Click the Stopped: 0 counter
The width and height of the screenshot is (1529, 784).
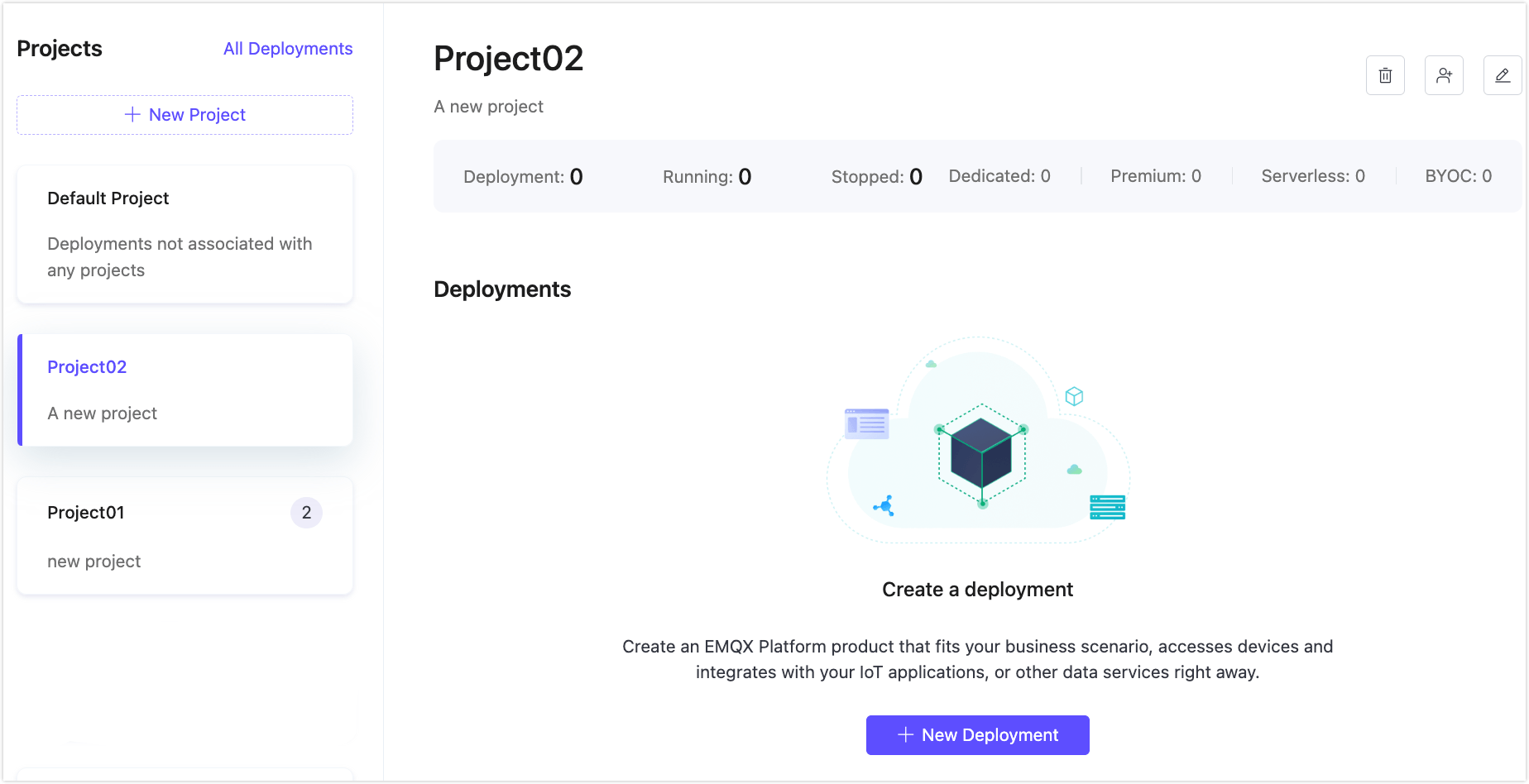pyautogui.click(x=876, y=175)
